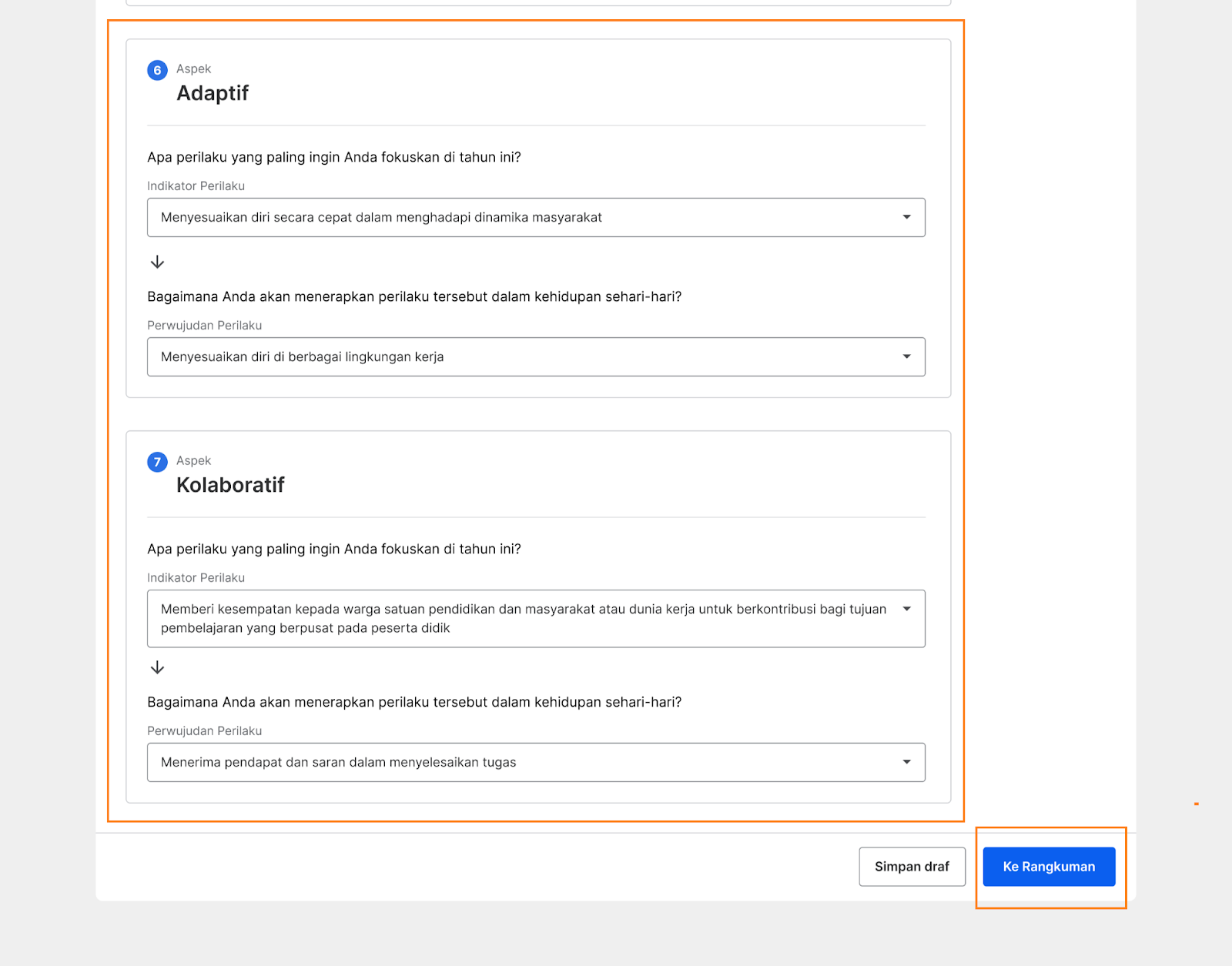The height and width of the screenshot is (966, 1232).
Task: Click caret of Adaptif Perwujudan Perilaku dropdown
Action: pyautogui.click(x=906, y=356)
